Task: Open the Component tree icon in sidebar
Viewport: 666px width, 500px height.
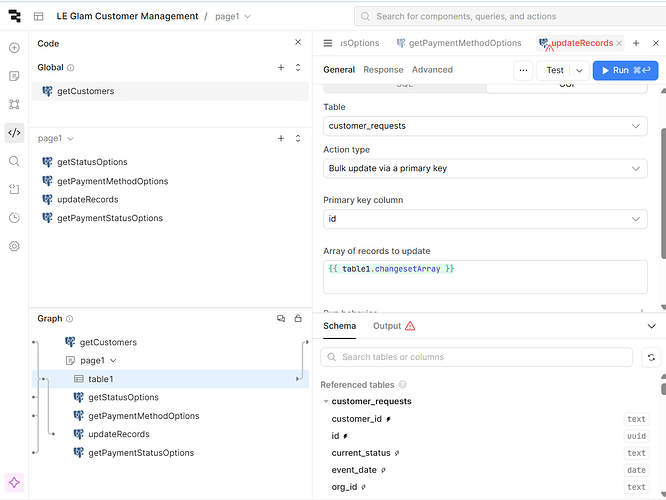Action: tap(14, 104)
